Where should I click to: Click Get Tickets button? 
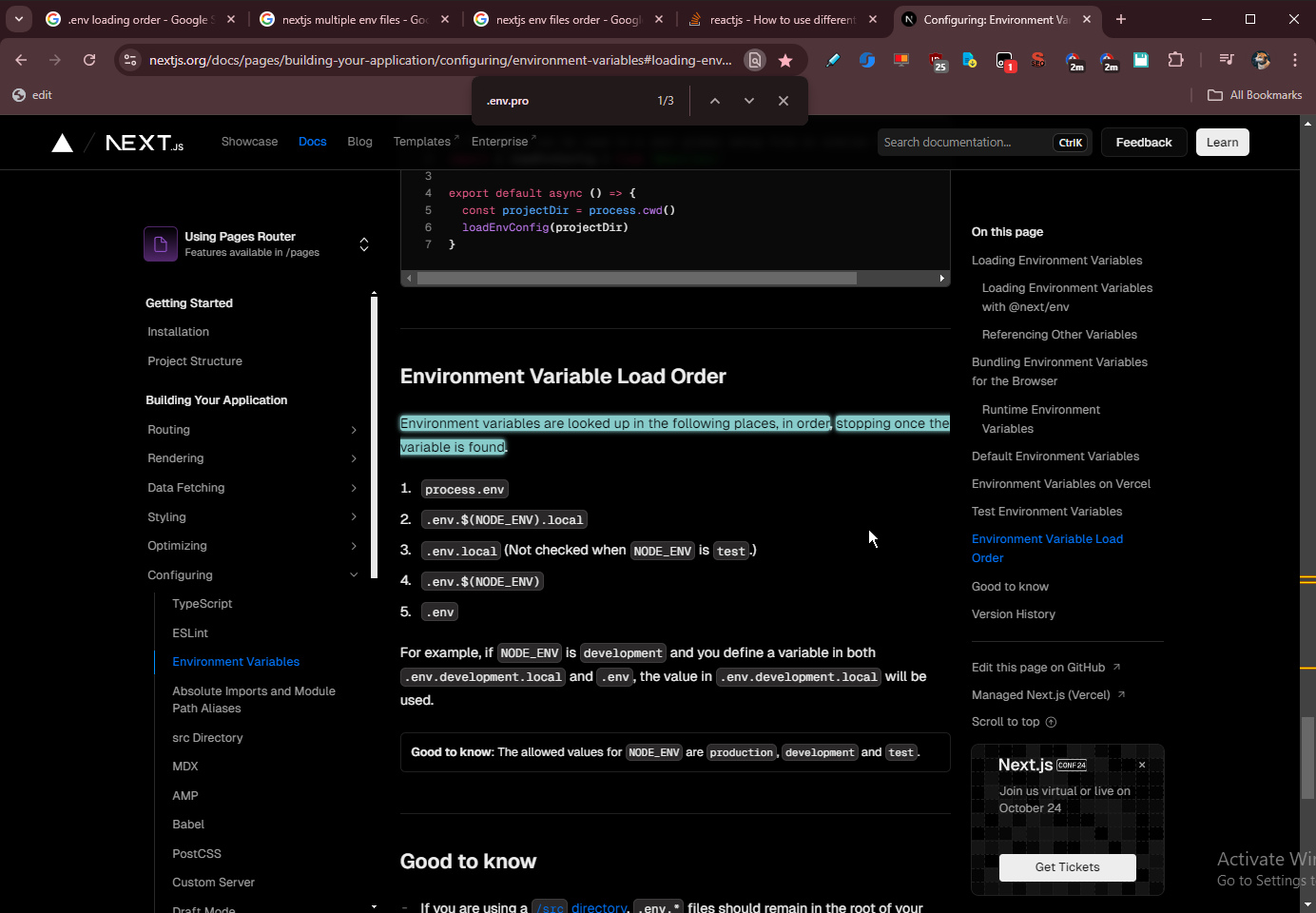pos(1067,867)
